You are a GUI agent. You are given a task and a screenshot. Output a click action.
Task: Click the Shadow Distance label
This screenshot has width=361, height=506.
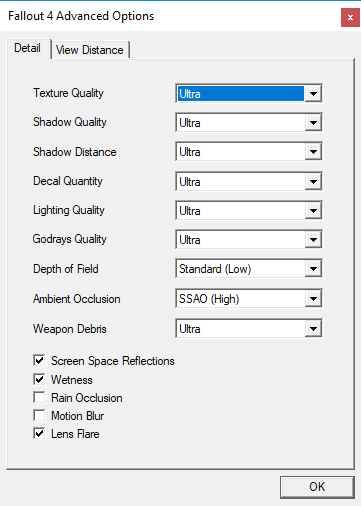tap(75, 152)
